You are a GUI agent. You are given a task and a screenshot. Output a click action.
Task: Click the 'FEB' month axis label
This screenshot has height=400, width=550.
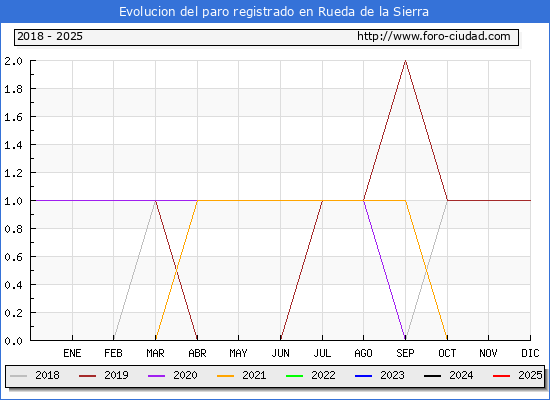pos(113,353)
